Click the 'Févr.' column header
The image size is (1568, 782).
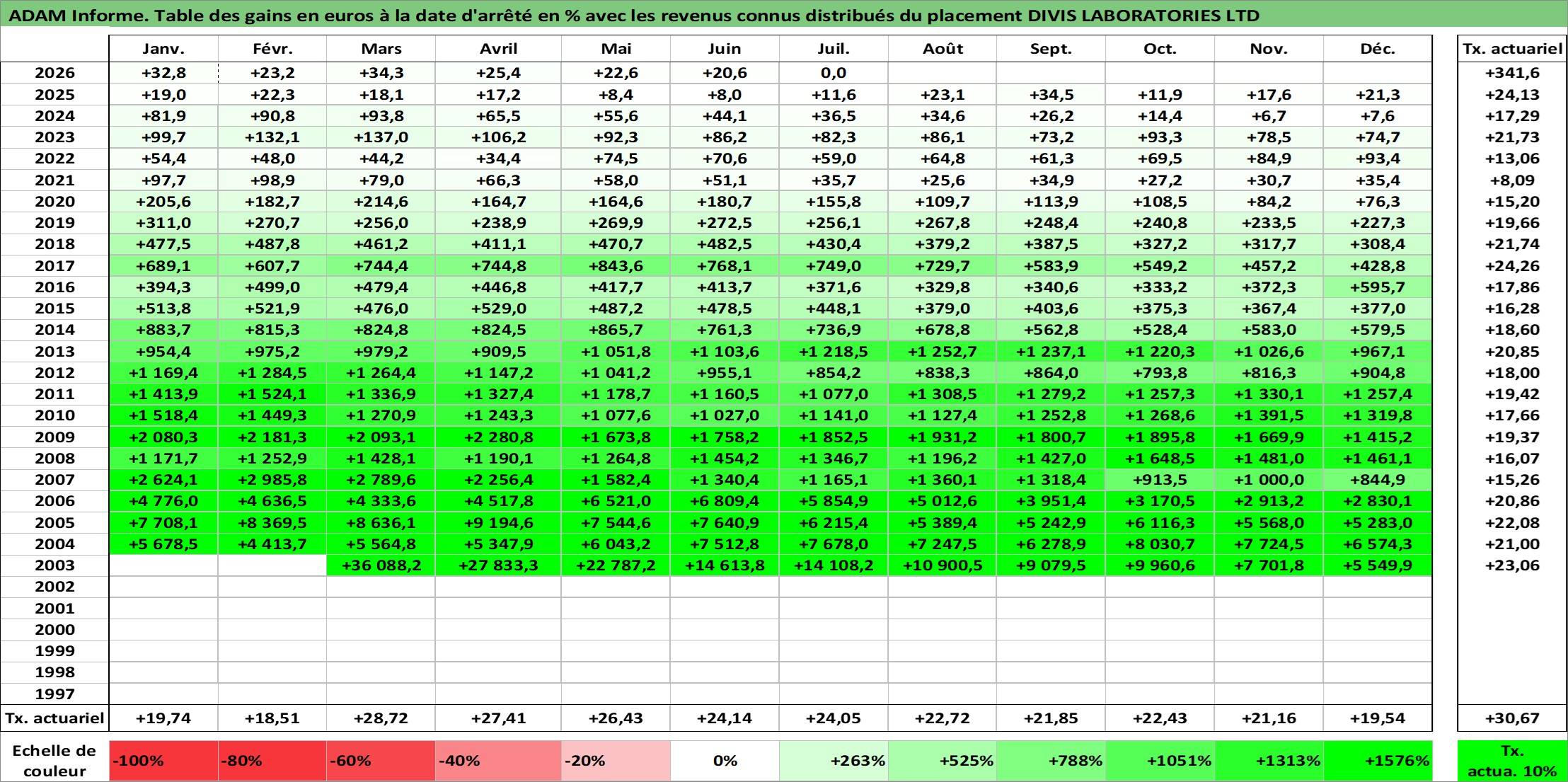tap(272, 49)
